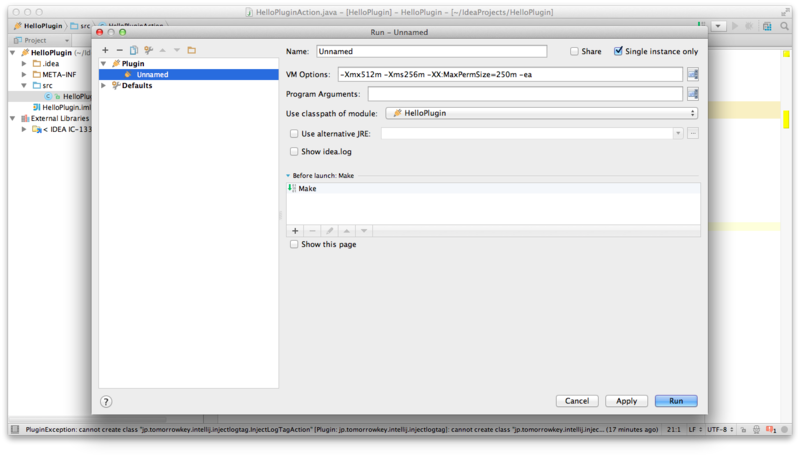Browse for an alternative JRE path
Screen dimensions: 800x460
pos(692,134)
